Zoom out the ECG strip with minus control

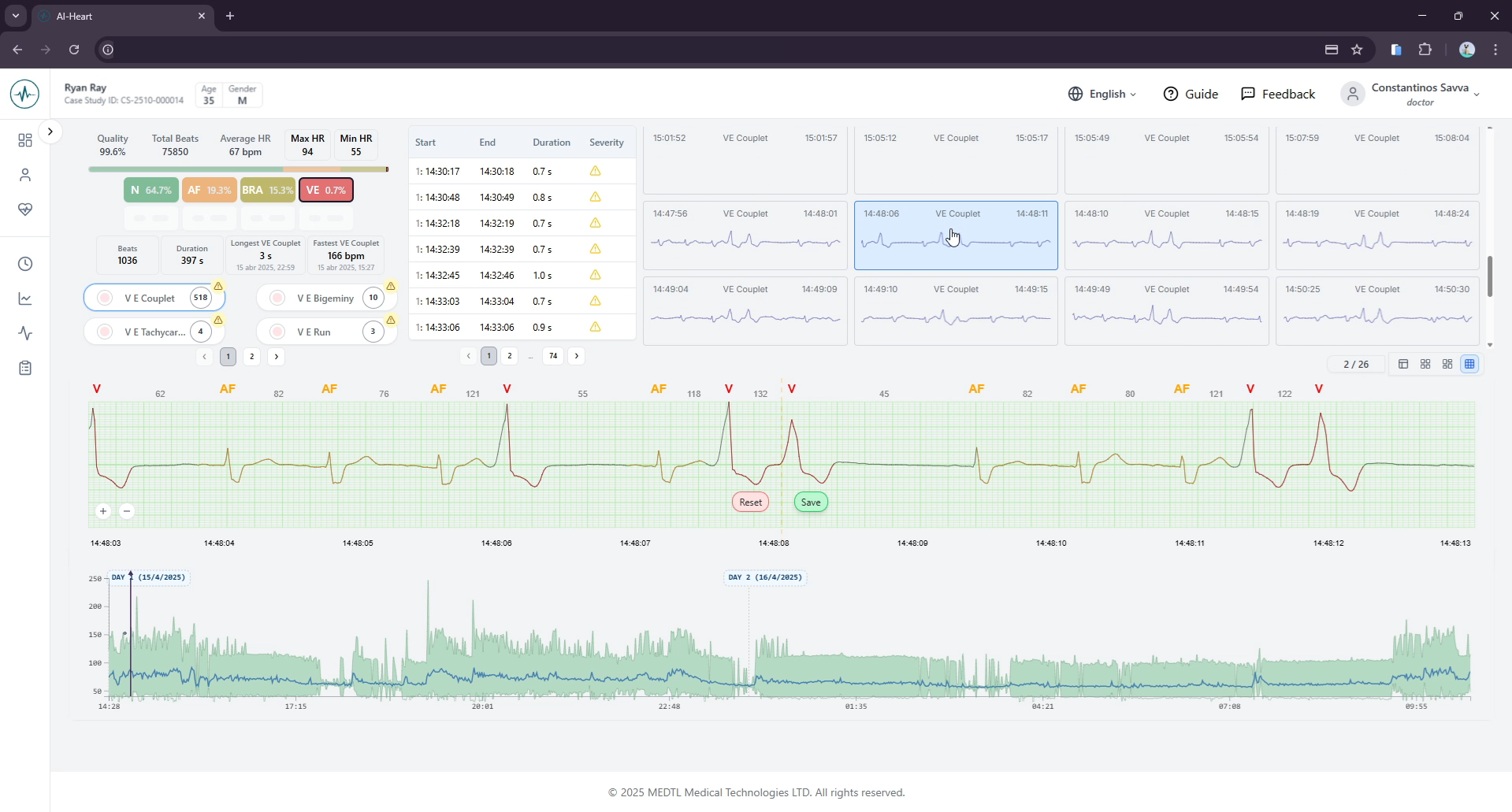(x=126, y=511)
